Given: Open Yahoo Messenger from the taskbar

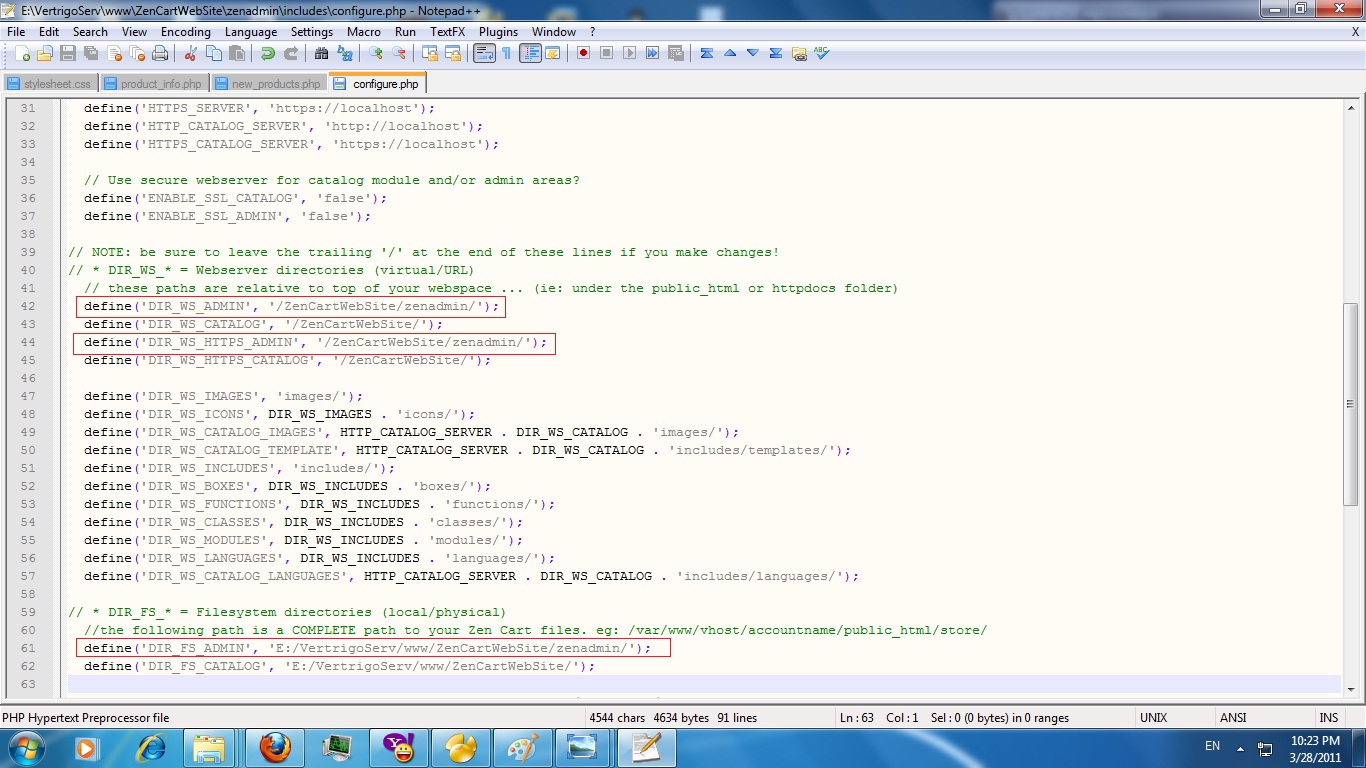Looking at the screenshot, I should click(x=397, y=747).
